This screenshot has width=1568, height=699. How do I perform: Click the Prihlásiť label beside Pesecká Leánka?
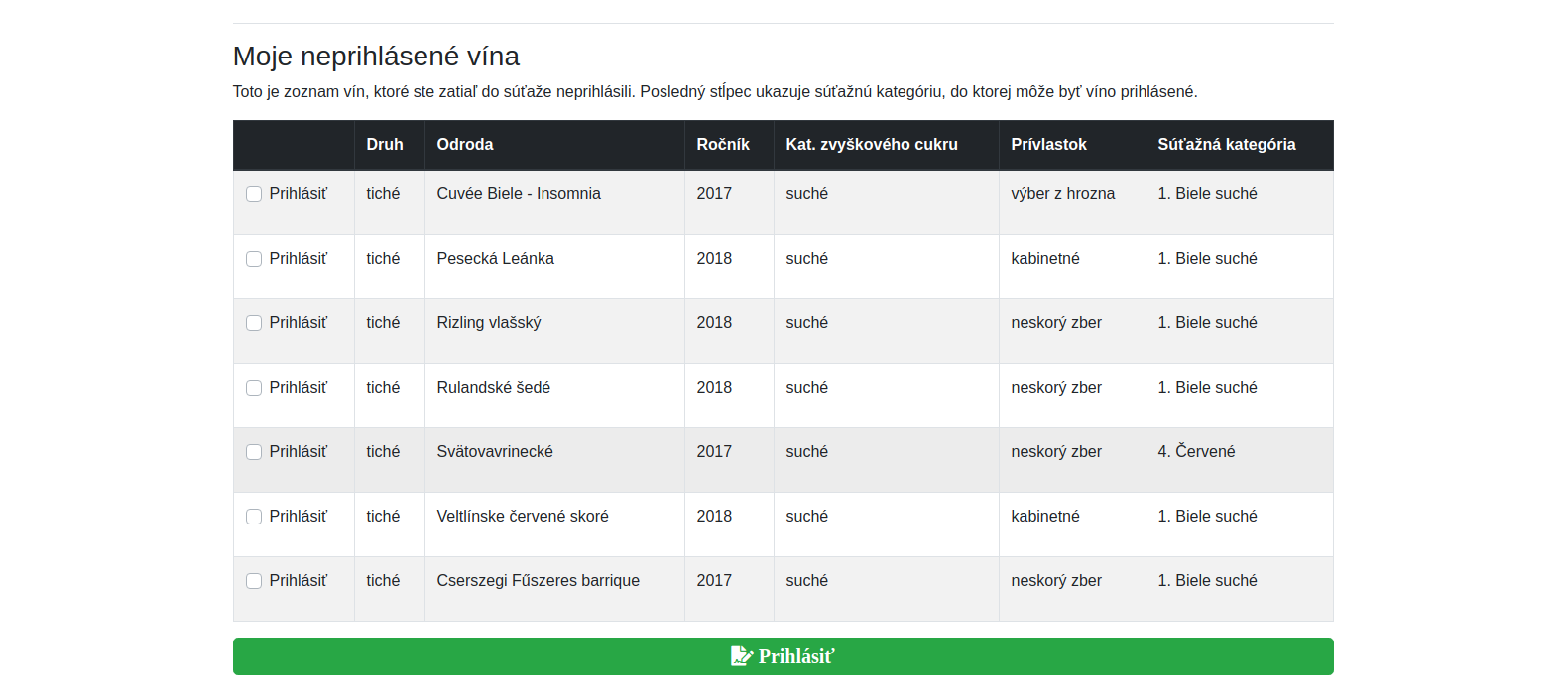[x=298, y=259]
